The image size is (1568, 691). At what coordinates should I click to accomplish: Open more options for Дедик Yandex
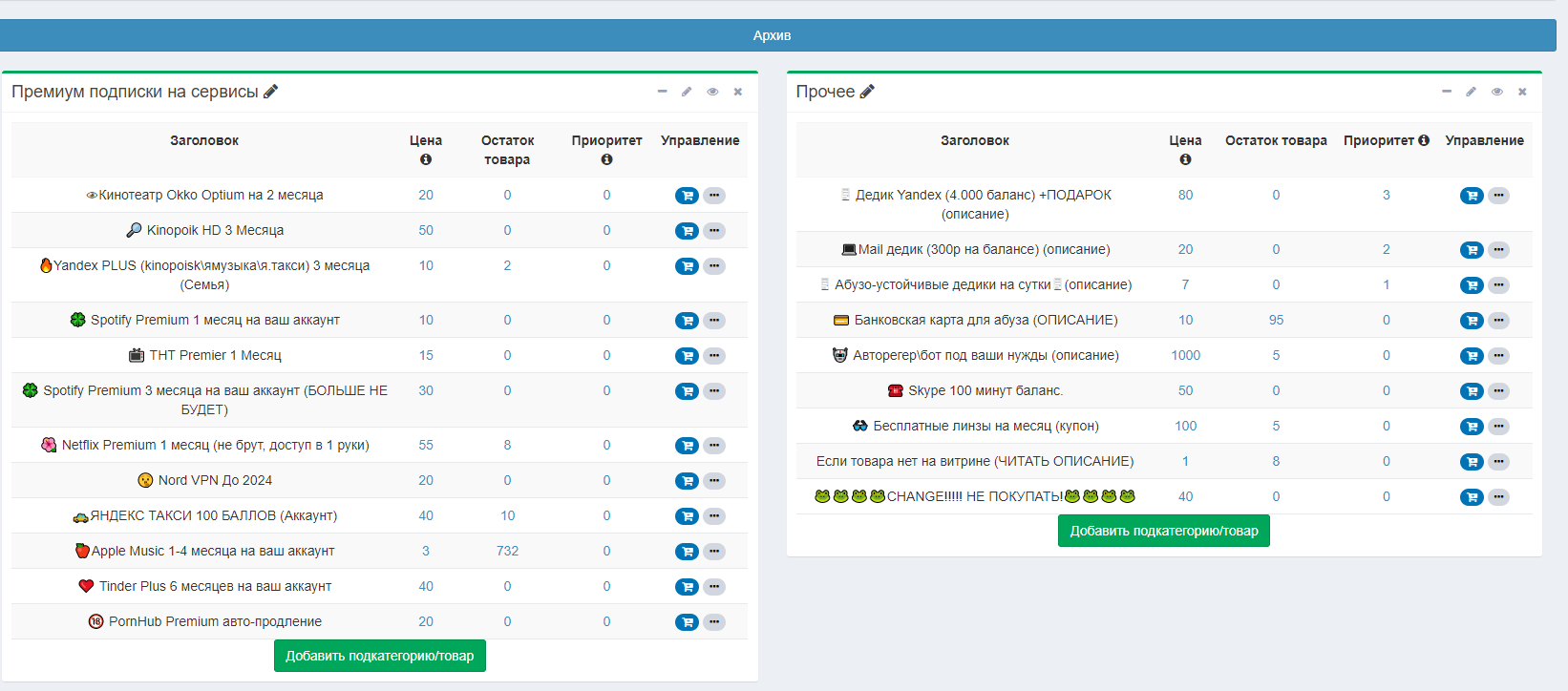point(1499,196)
